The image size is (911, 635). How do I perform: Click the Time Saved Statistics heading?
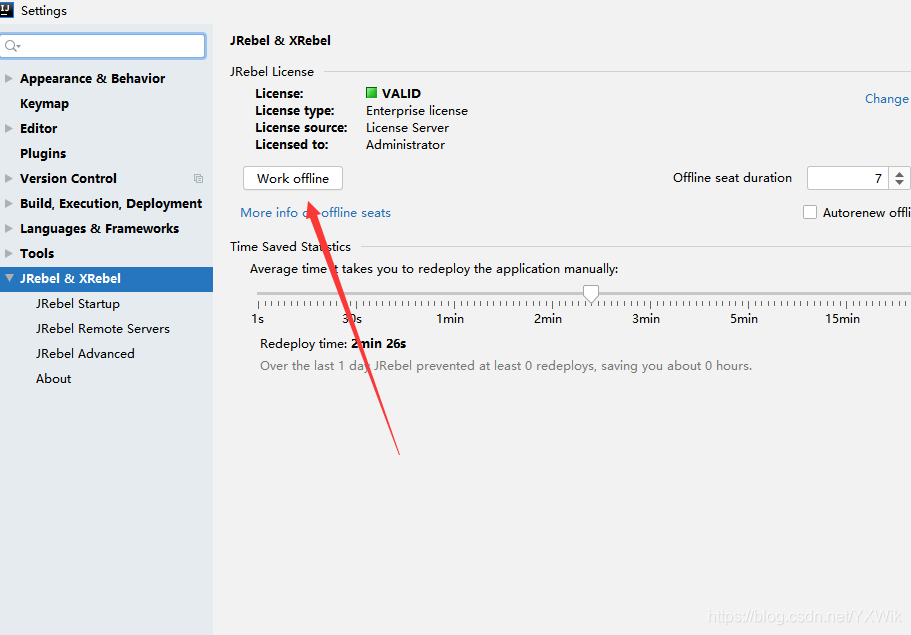coord(290,247)
